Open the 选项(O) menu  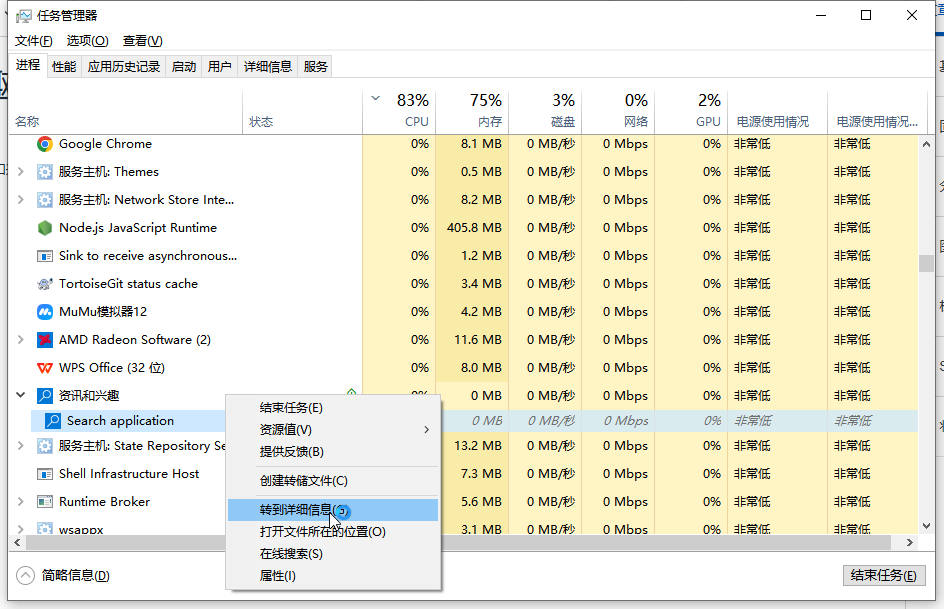tap(87, 41)
